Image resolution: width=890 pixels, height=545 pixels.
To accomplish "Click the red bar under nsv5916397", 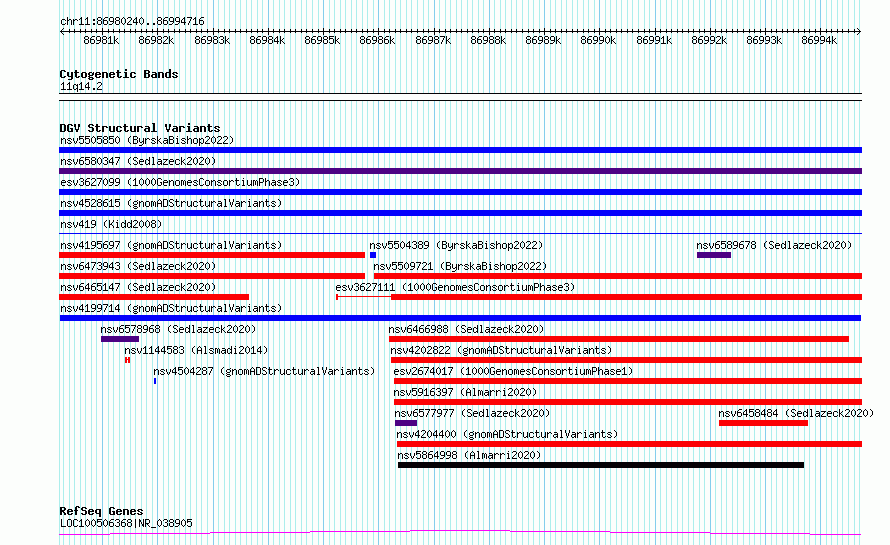I will click(628, 402).
